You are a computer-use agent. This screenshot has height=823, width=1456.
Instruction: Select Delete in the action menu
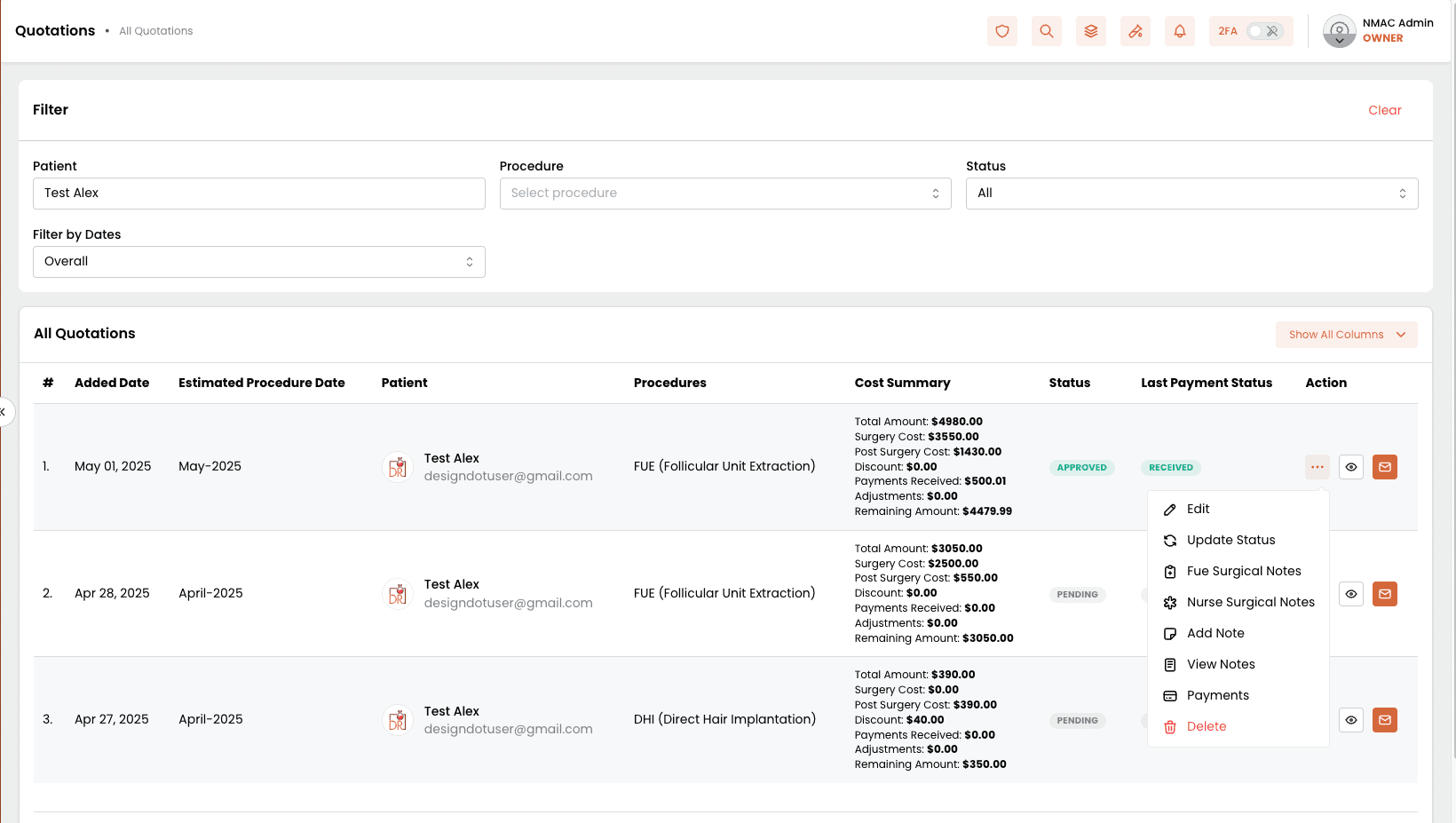[1206, 726]
